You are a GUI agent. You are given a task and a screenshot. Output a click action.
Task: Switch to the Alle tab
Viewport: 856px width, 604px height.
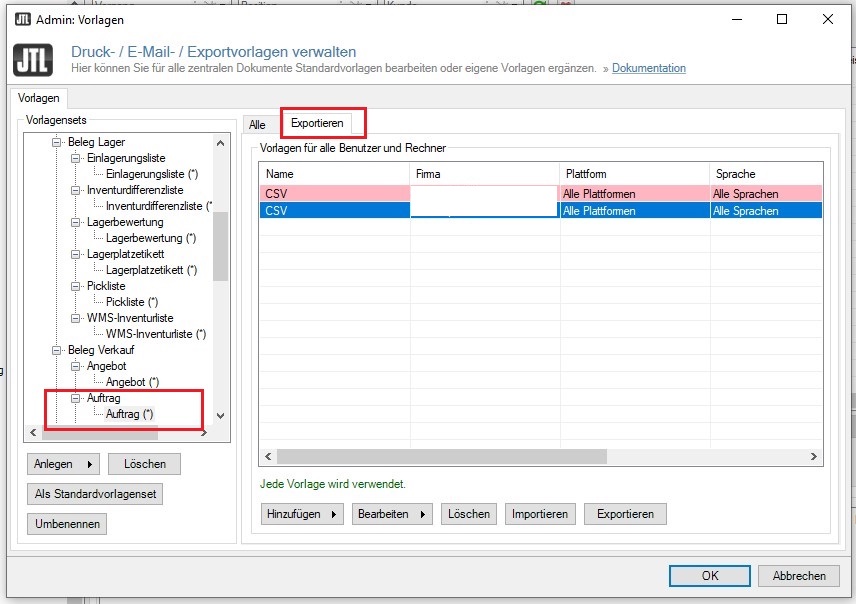click(257, 125)
